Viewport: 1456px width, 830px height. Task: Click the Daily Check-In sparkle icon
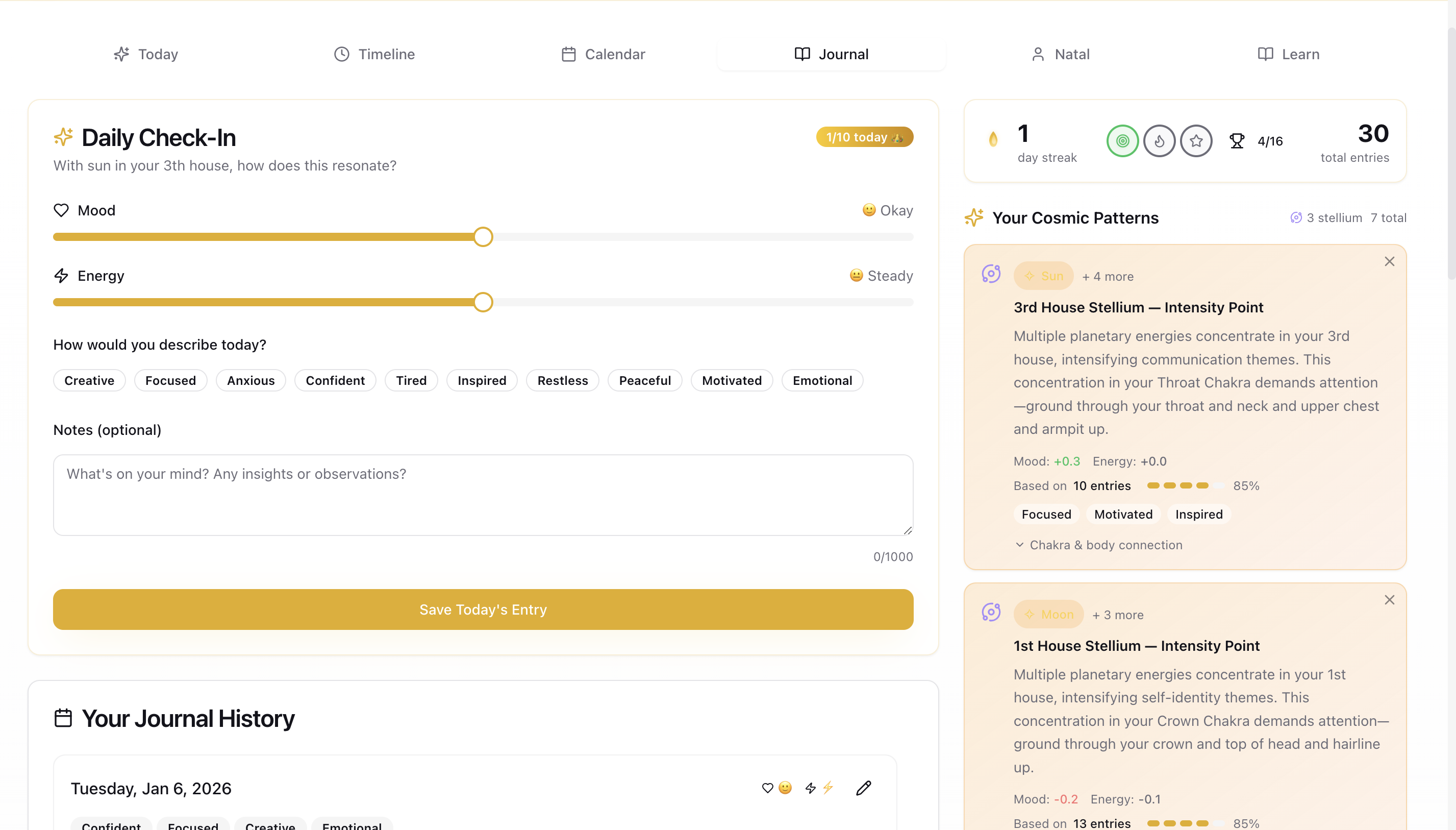pos(64,136)
